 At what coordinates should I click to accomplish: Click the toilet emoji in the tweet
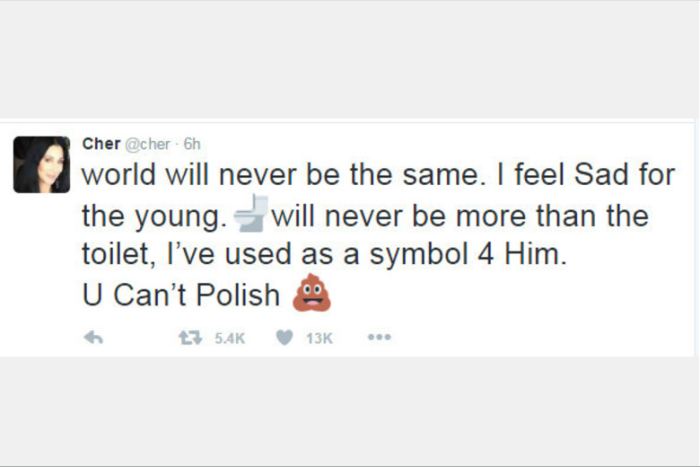[x=250, y=213]
